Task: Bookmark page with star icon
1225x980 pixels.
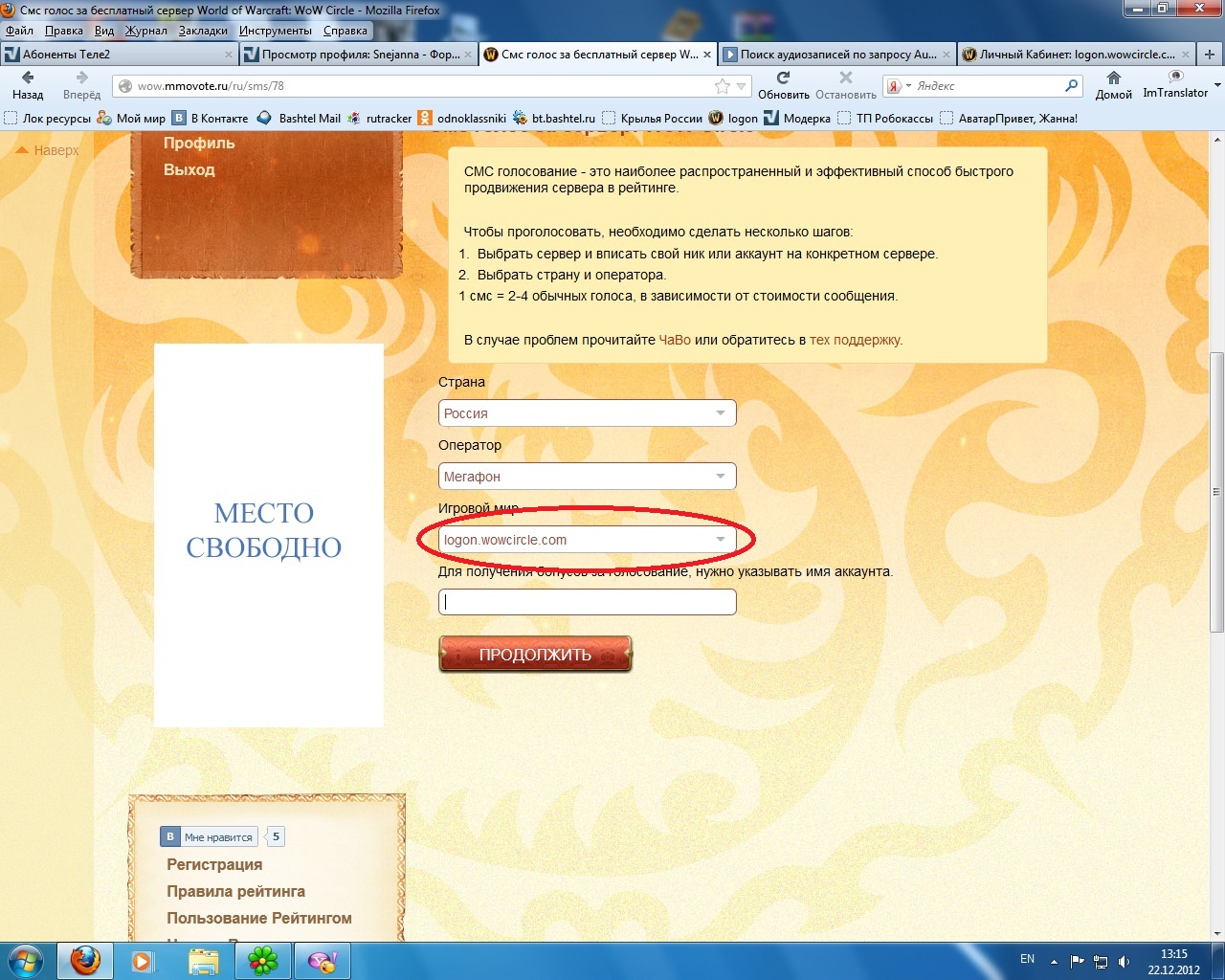Action: tap(723, 86)
